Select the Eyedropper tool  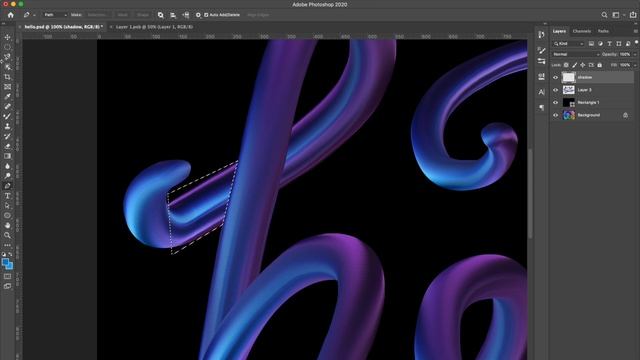[x=7, y=96]
